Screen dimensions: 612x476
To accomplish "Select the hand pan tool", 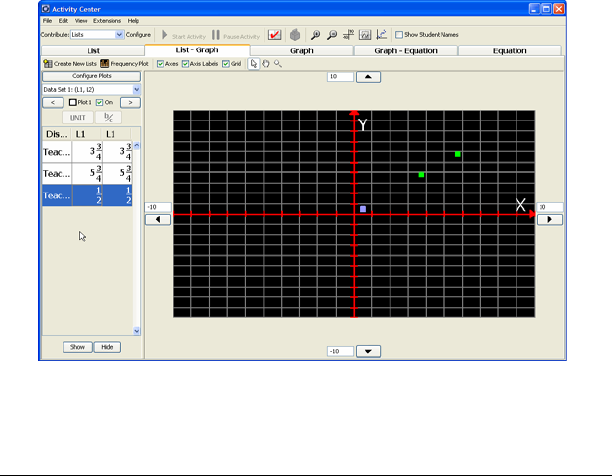I will point(265,63).
